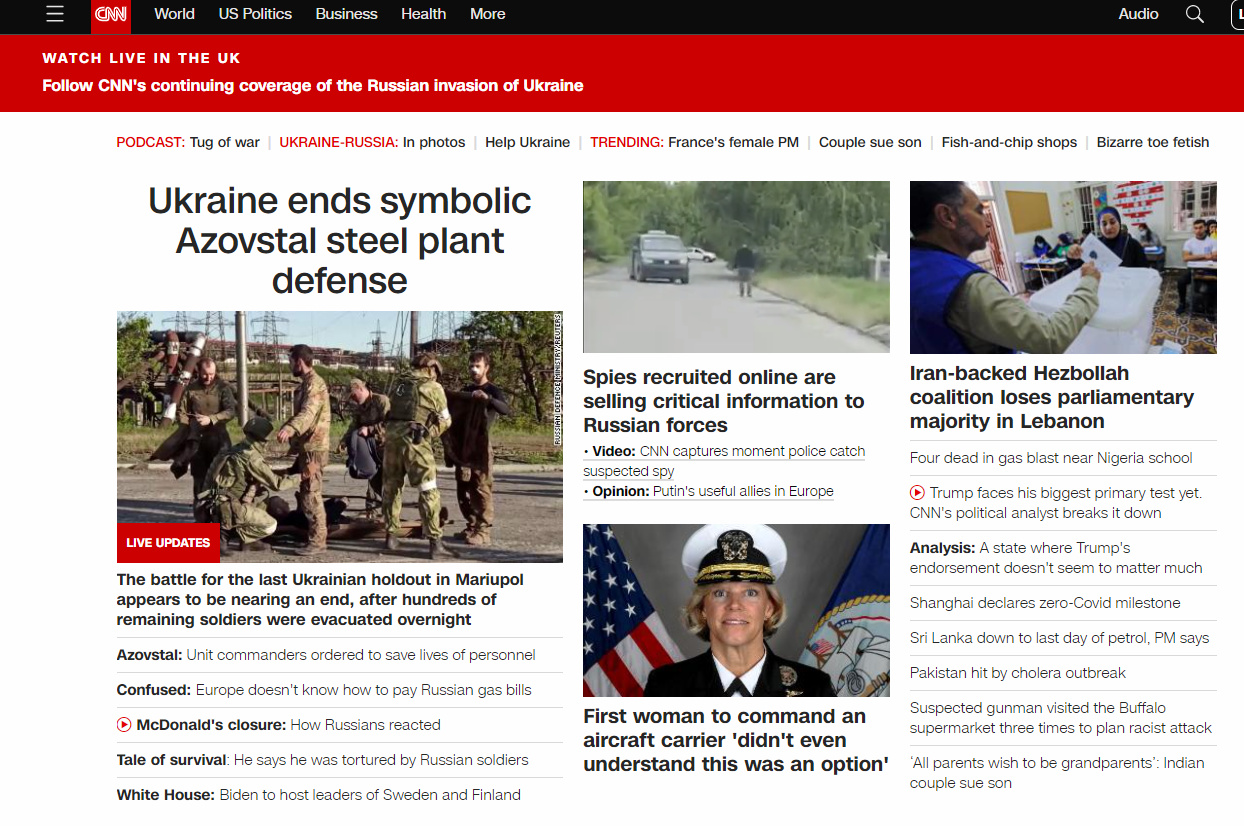Click the LIVE UPDATES badge
The width and height of the screenshot is (1244, 826).
click(x=168, y=543)
